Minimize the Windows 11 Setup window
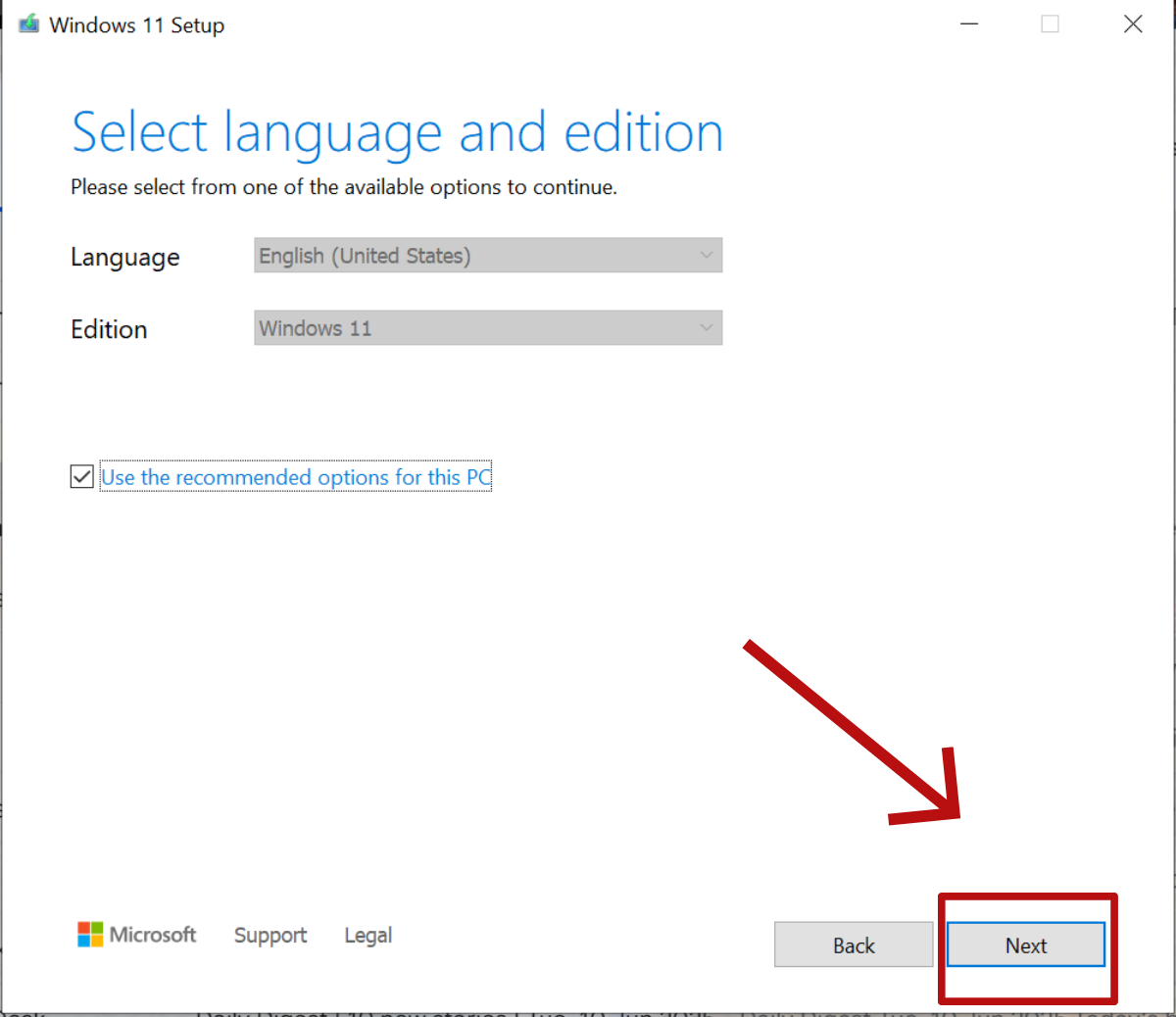 click(x=969, y=24)
